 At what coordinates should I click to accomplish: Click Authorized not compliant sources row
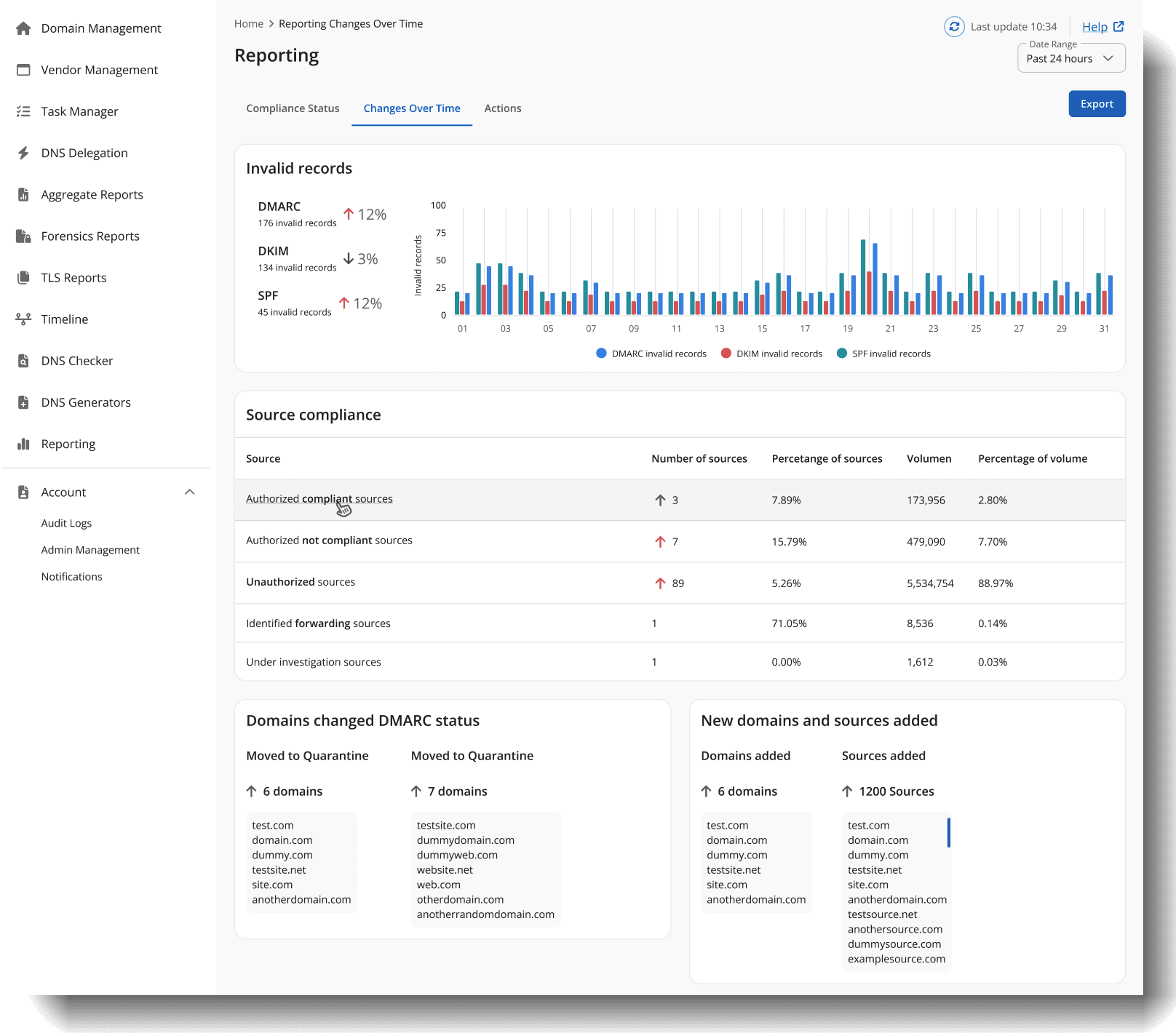coord(680,541)
